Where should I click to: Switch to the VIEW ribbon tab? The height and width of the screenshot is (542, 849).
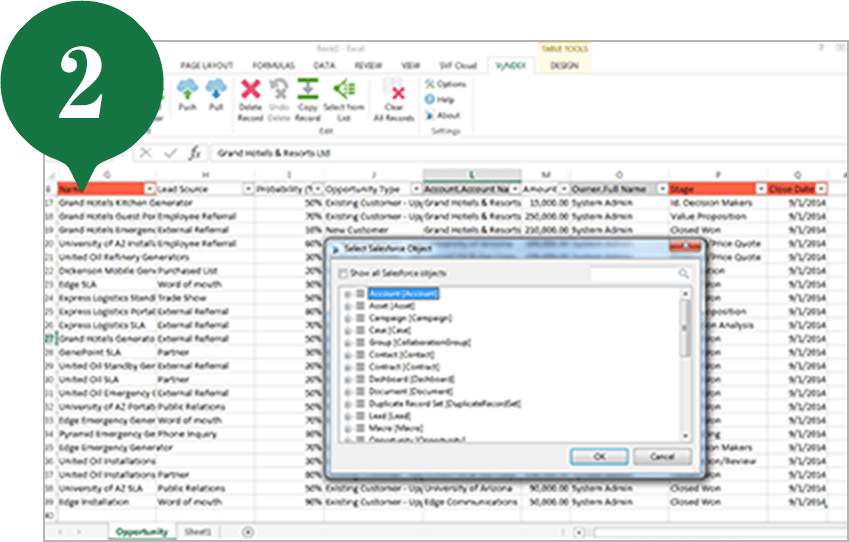click(410, 66)
